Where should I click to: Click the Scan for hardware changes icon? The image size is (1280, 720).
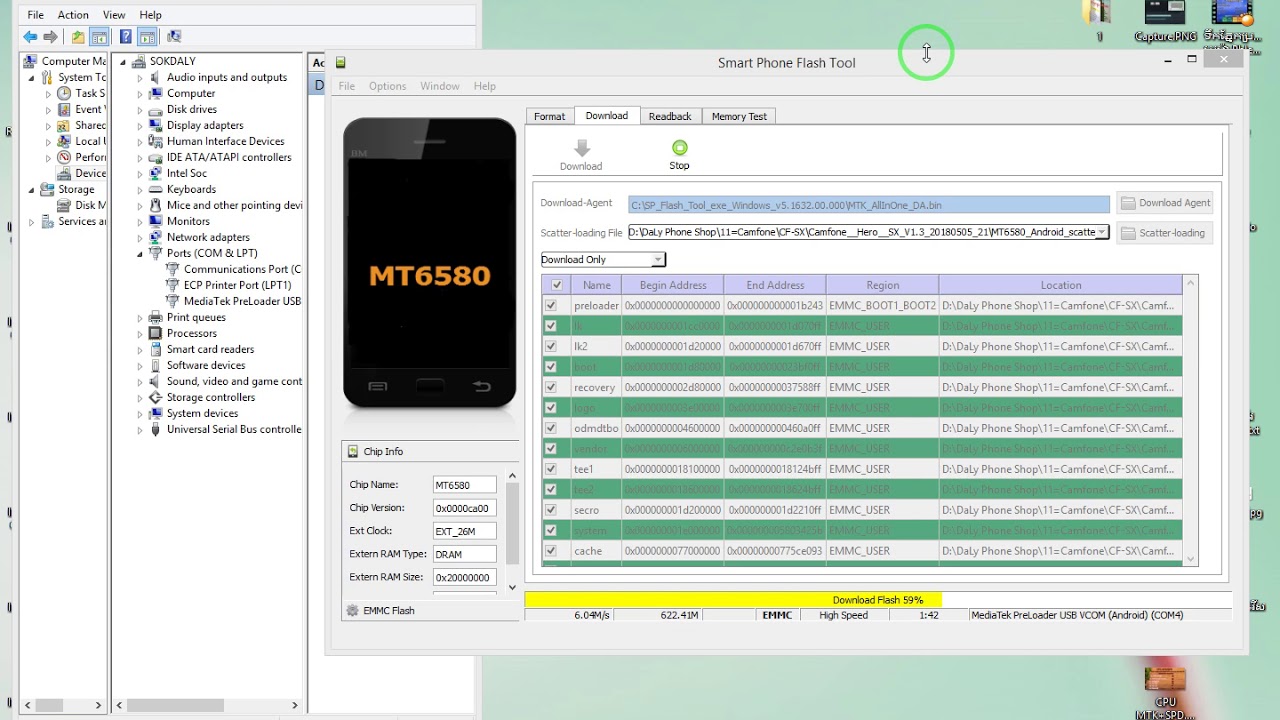click(174, 37)
